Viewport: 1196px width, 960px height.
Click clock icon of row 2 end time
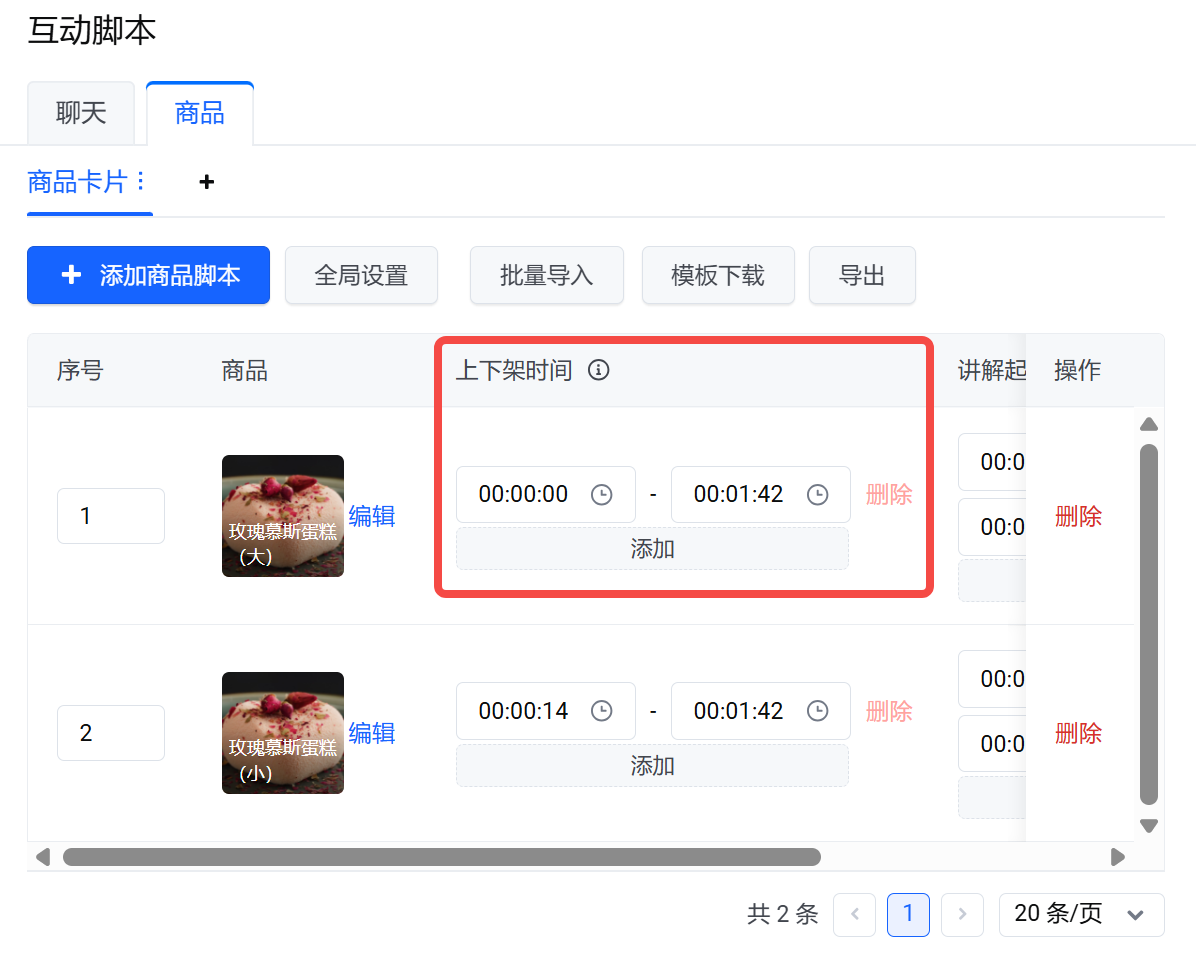tap(818, 711)
